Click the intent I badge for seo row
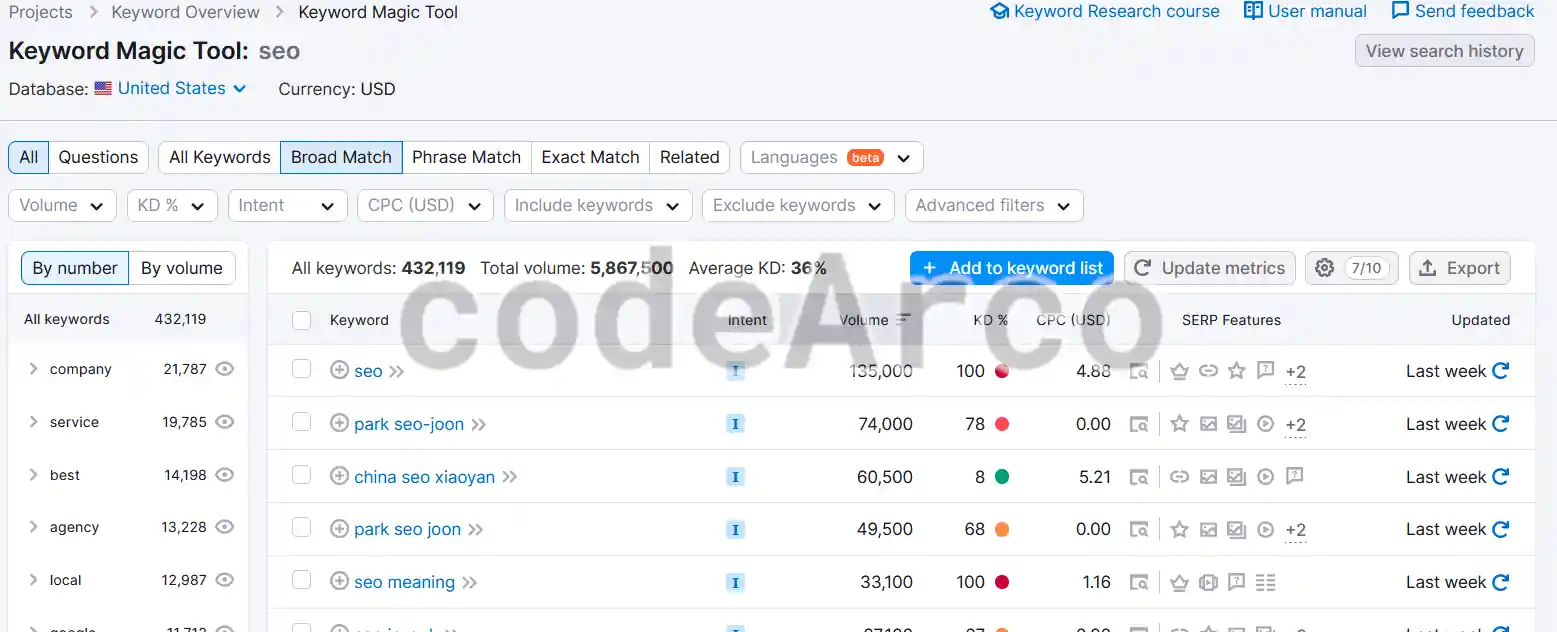Viewport: 1557px width, 632px height. 735,371
